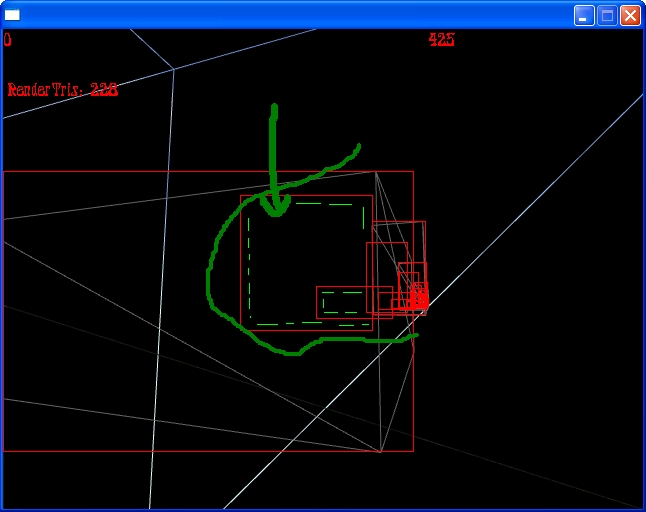Select the small dashed green rectangle

343,301
